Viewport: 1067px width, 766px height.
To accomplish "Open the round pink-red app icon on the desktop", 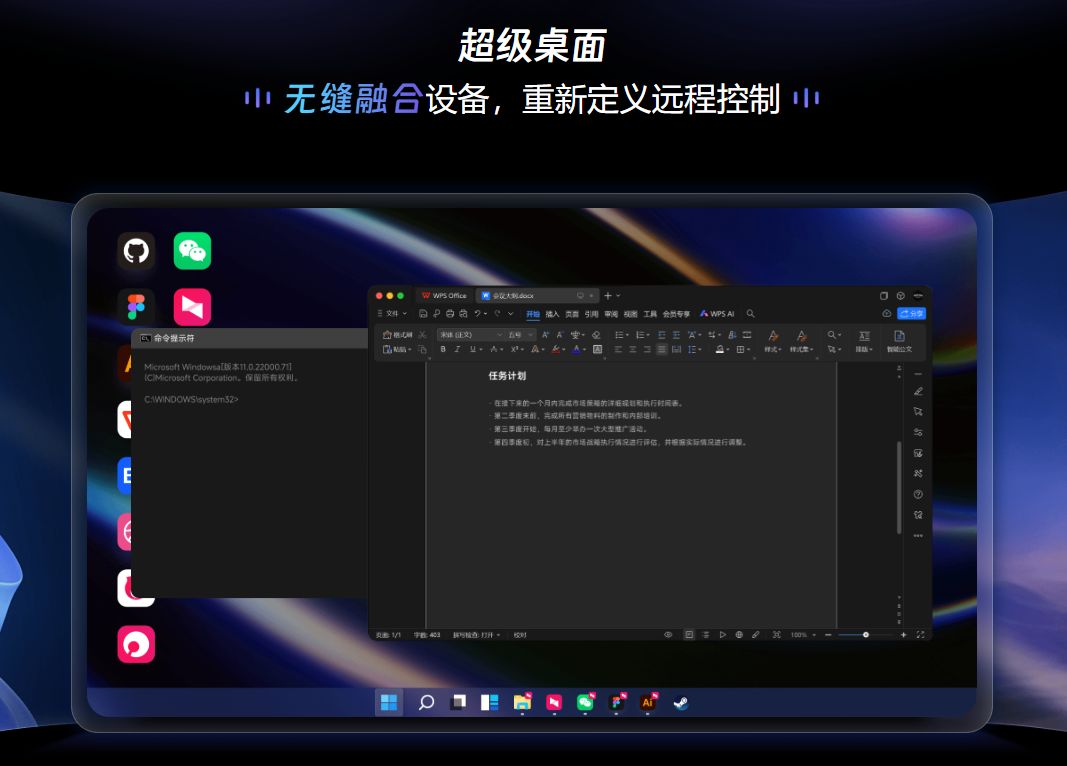I will click(136, 644).
